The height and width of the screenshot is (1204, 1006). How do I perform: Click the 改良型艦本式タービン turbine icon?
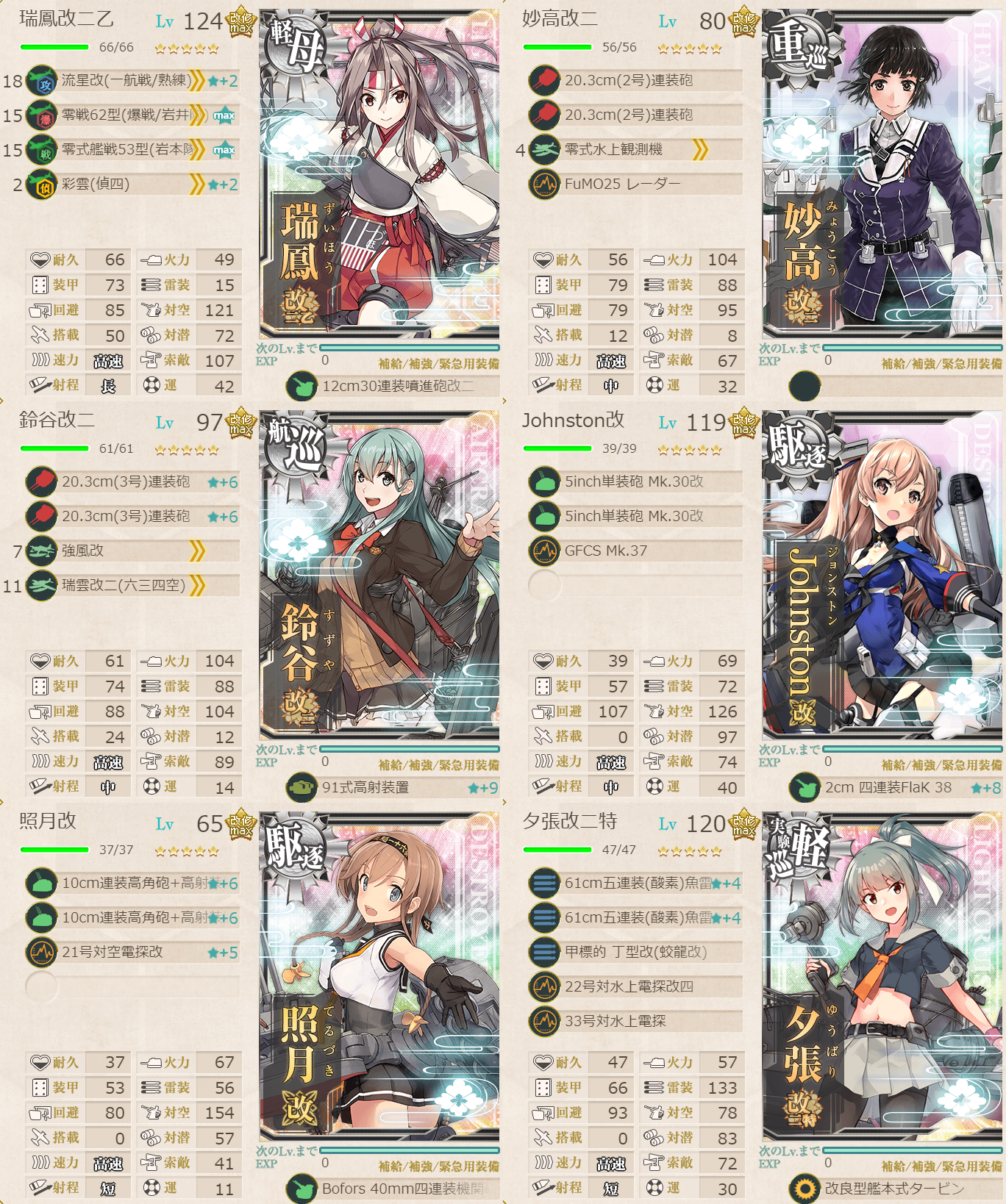click(x=805, y=1189)
